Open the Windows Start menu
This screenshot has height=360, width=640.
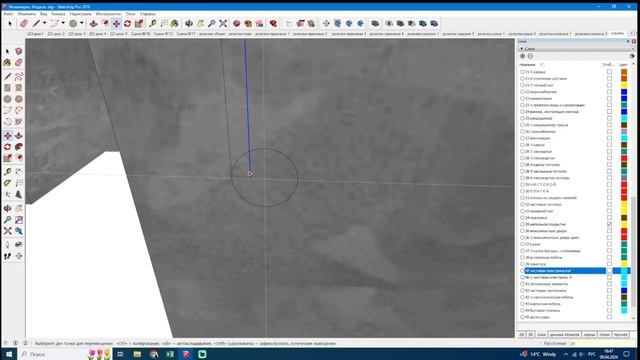[9, 354]
